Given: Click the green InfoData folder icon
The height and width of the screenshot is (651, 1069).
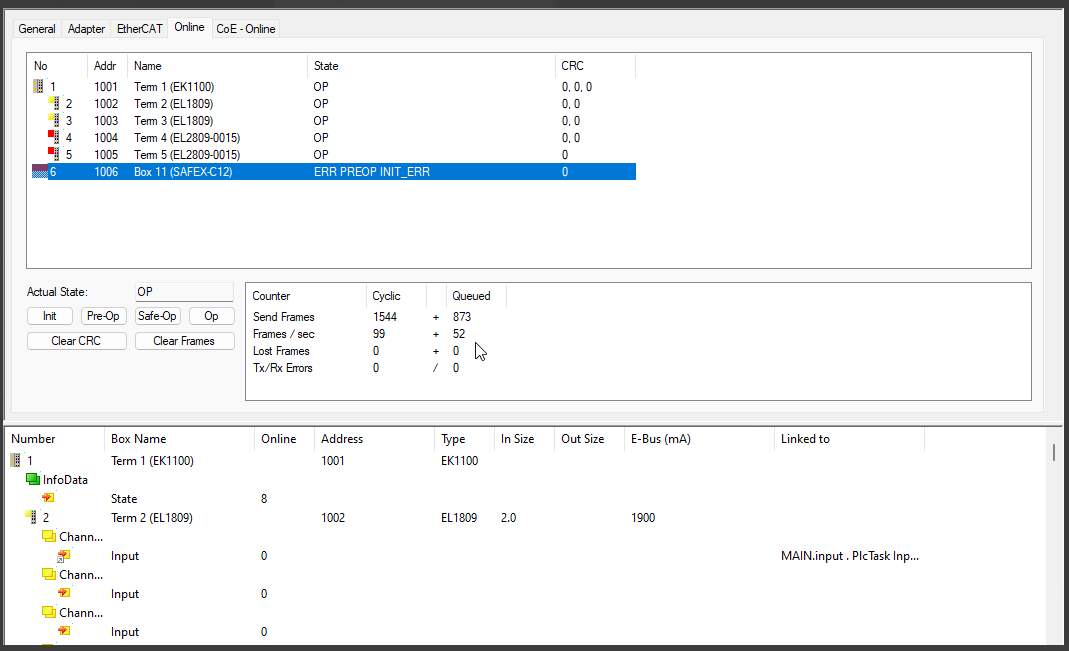Looking at the screenshot, I should [x=33, y=480].
